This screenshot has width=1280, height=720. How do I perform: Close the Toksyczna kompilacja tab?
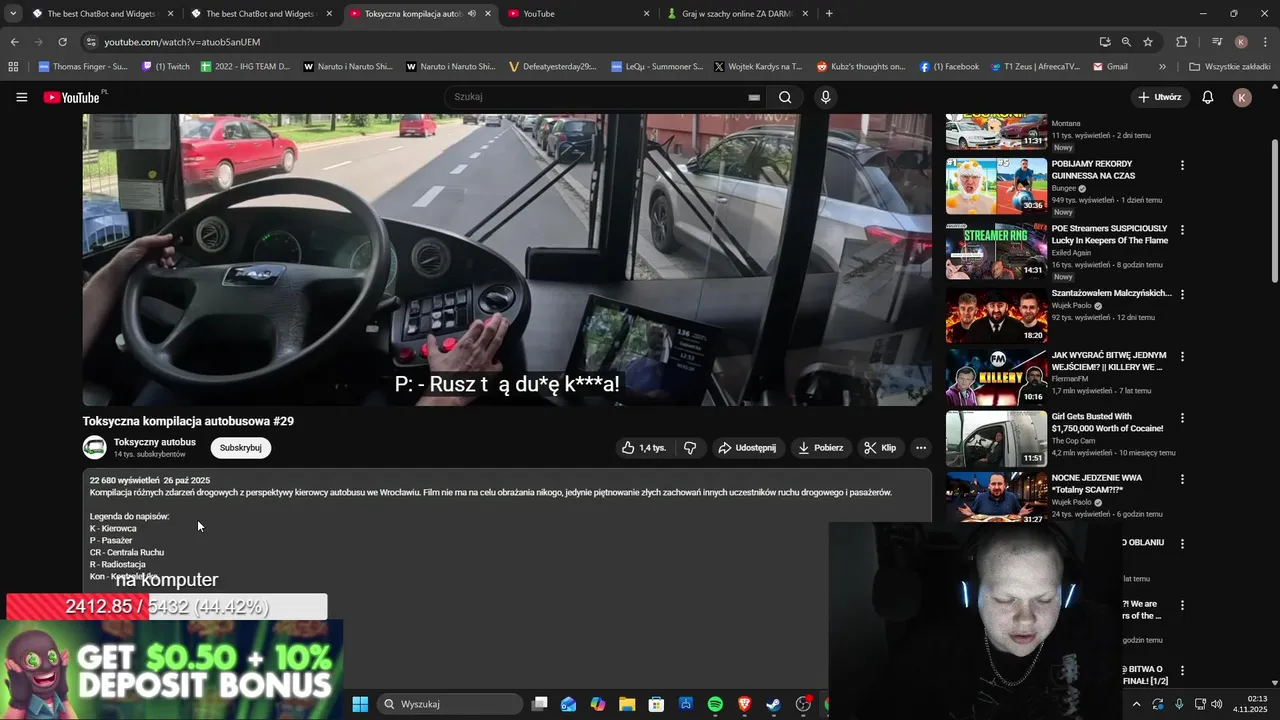pos(488,14)
